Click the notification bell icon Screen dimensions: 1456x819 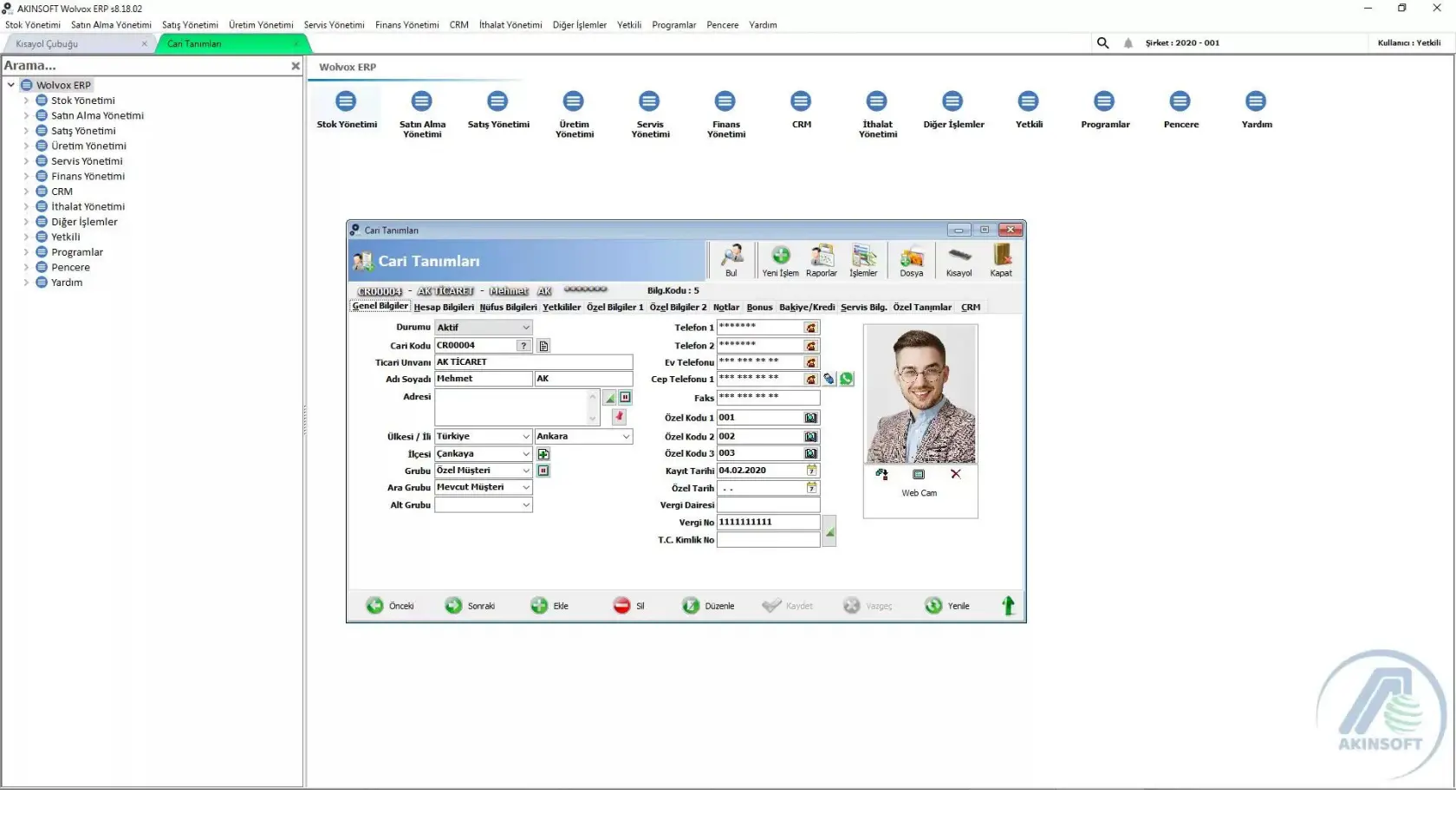point(1128,42)
